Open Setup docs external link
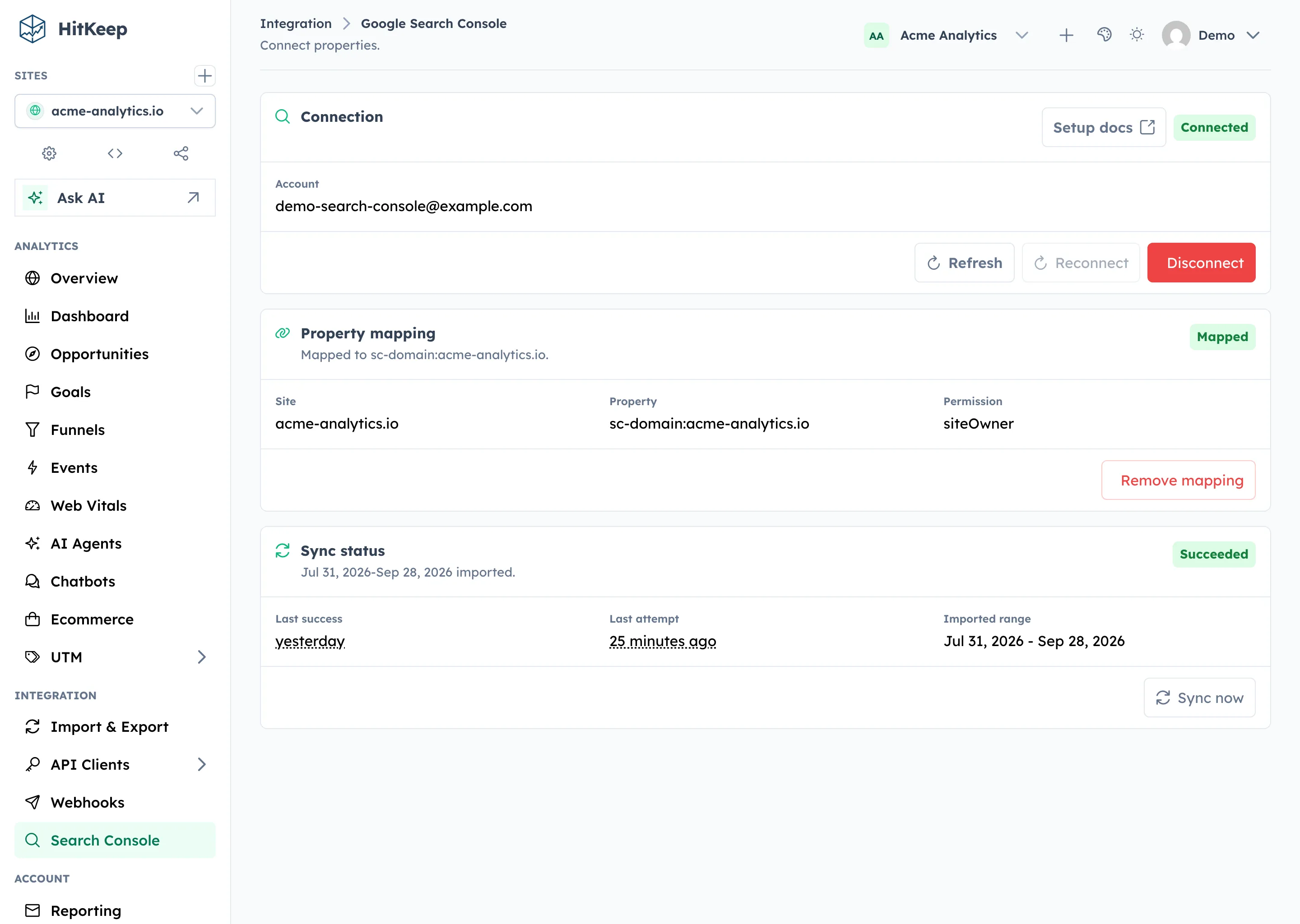The width and height of the screenshot is (1300, 924). pos(1104,127)
